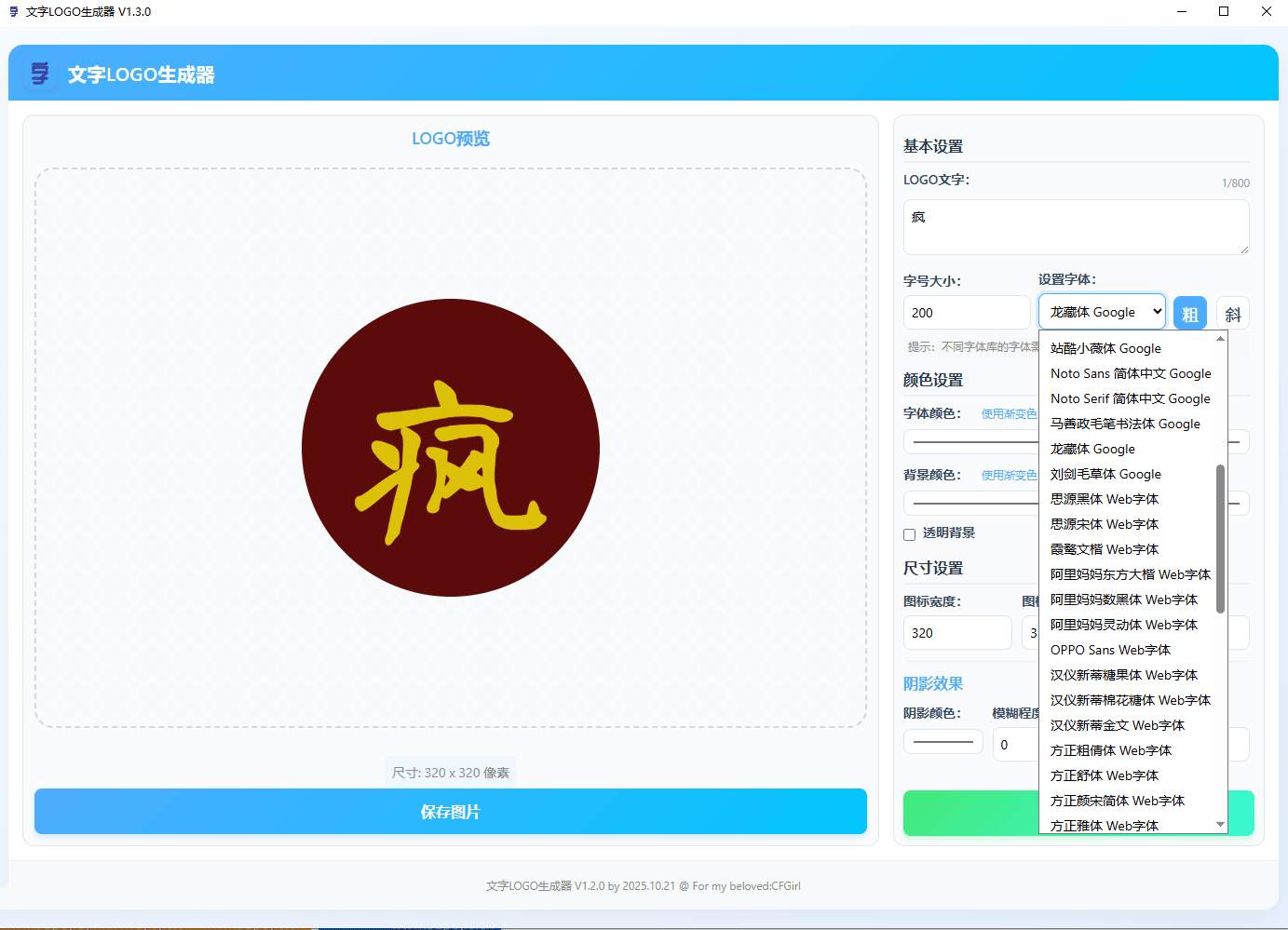Click the scroll-up arrow in the font list
Image resolution: width=1288 pixels, height=930 pixels.
[x=1220, y=337]
